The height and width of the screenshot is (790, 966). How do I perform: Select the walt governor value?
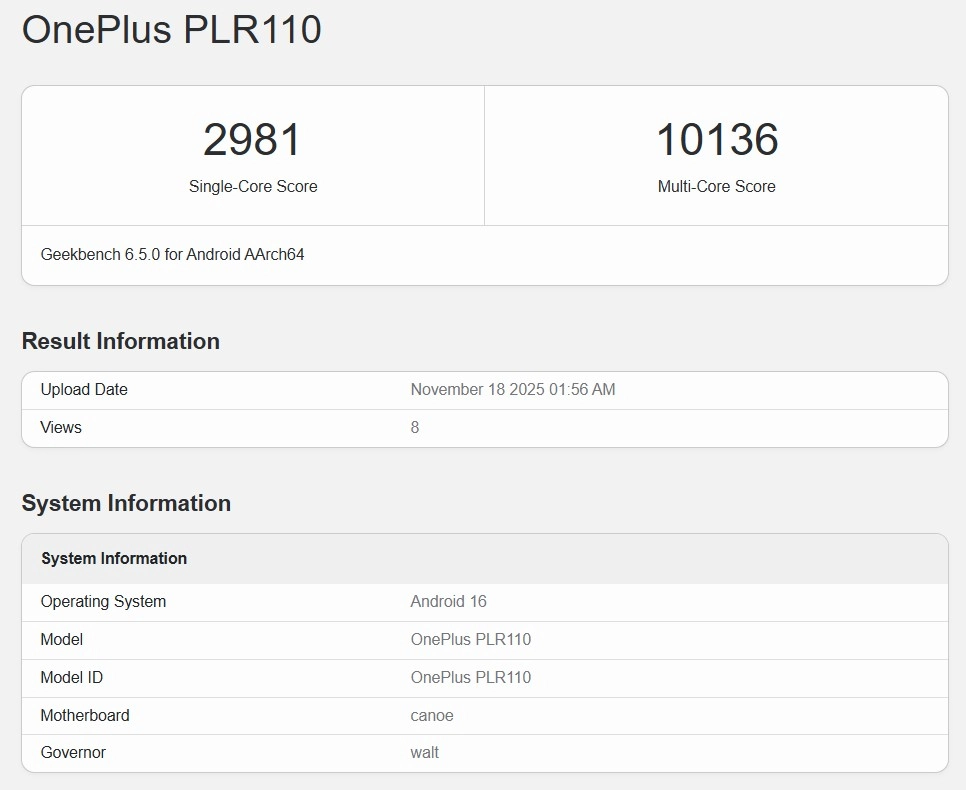tap(424, 753)
